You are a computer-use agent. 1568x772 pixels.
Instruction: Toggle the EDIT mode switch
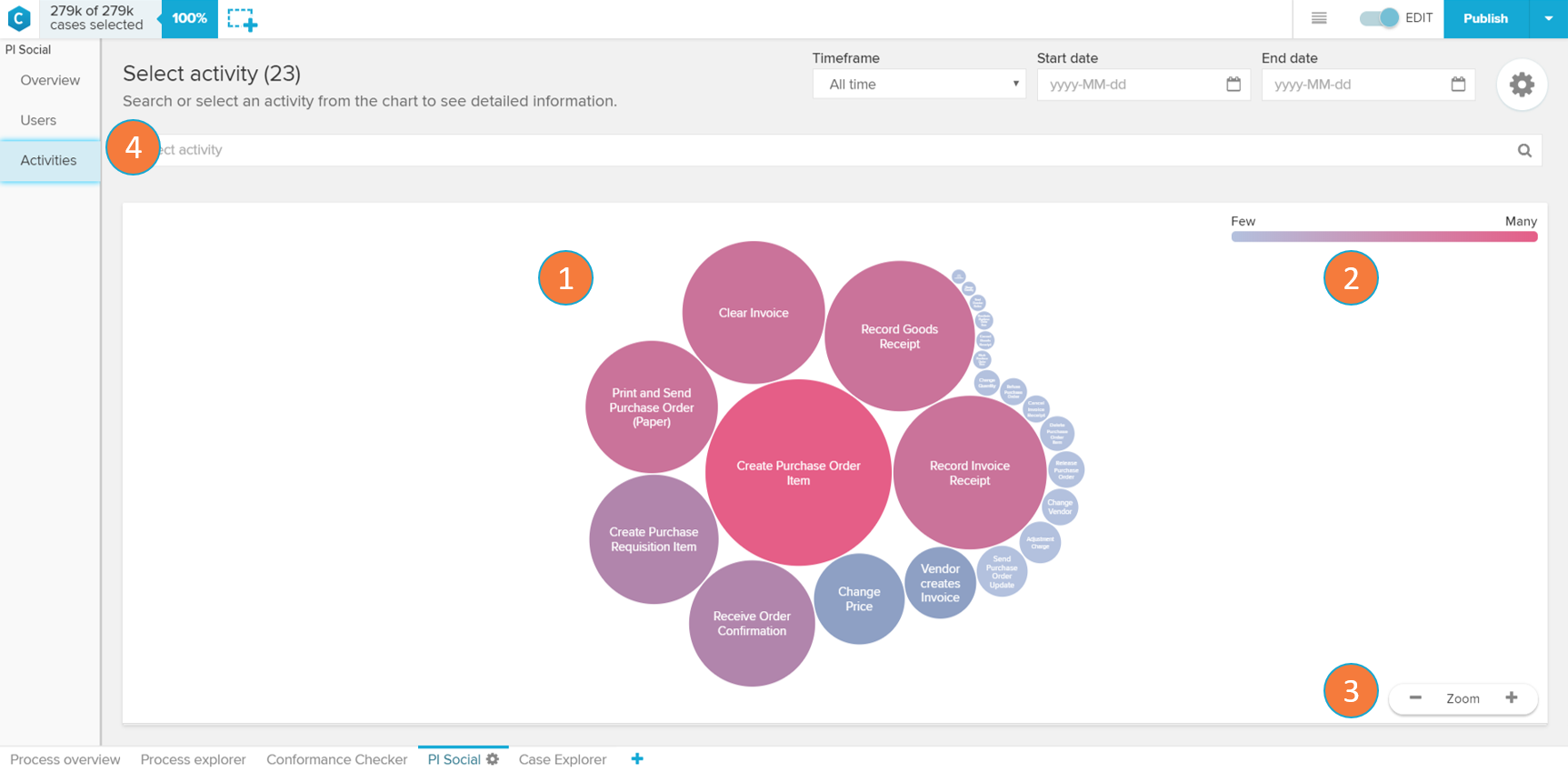(1379, 18)
